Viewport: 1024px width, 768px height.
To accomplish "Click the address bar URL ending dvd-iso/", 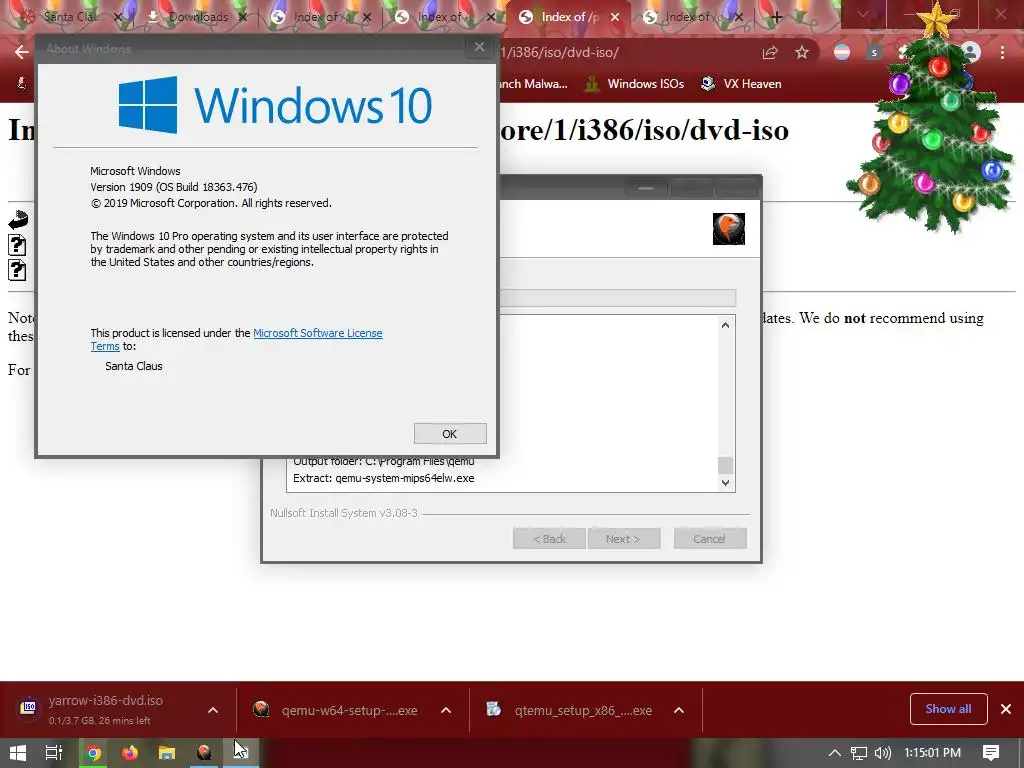I will 559,52.
